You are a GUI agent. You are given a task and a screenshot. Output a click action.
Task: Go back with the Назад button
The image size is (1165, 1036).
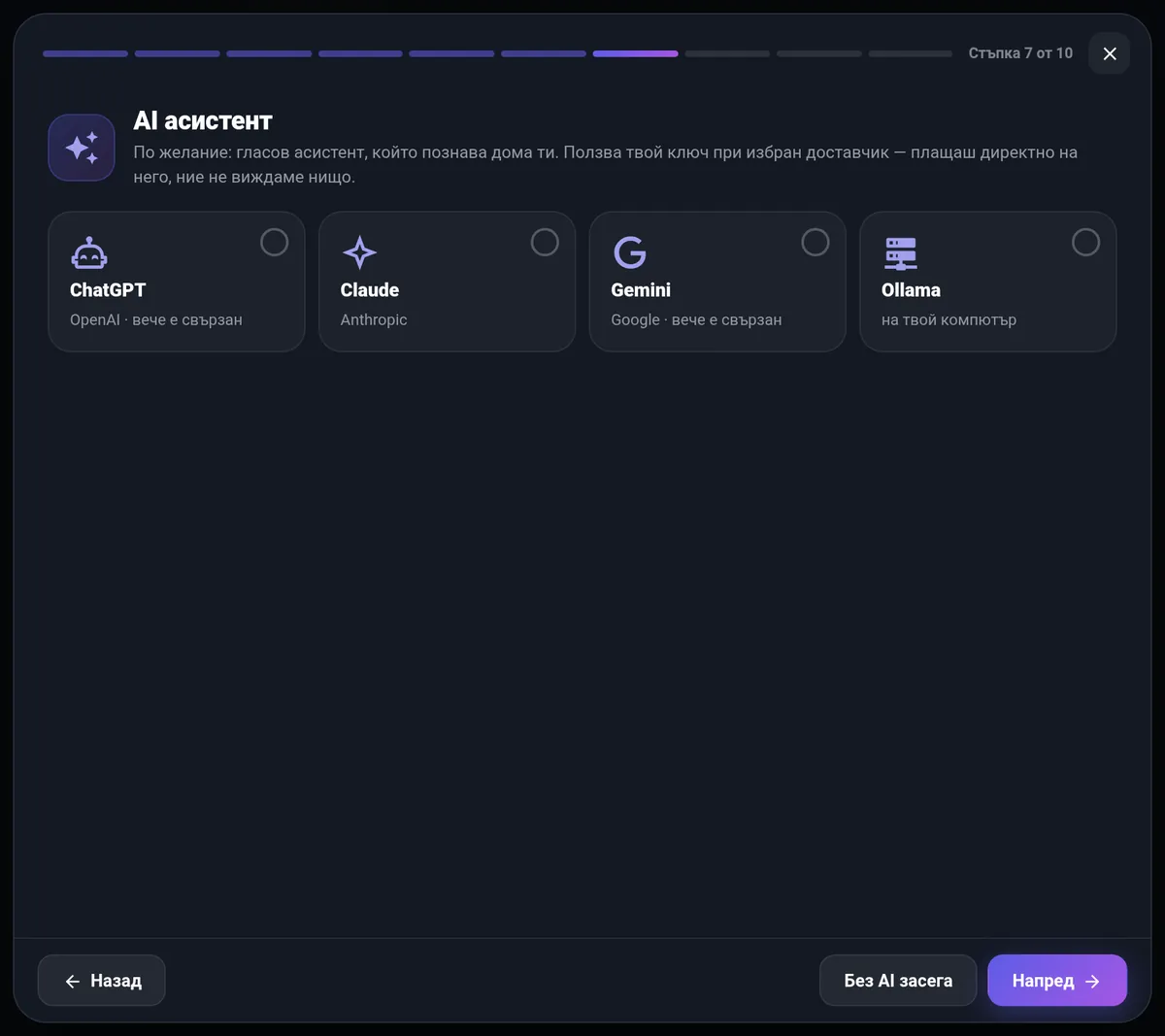(x=102, y=981)
